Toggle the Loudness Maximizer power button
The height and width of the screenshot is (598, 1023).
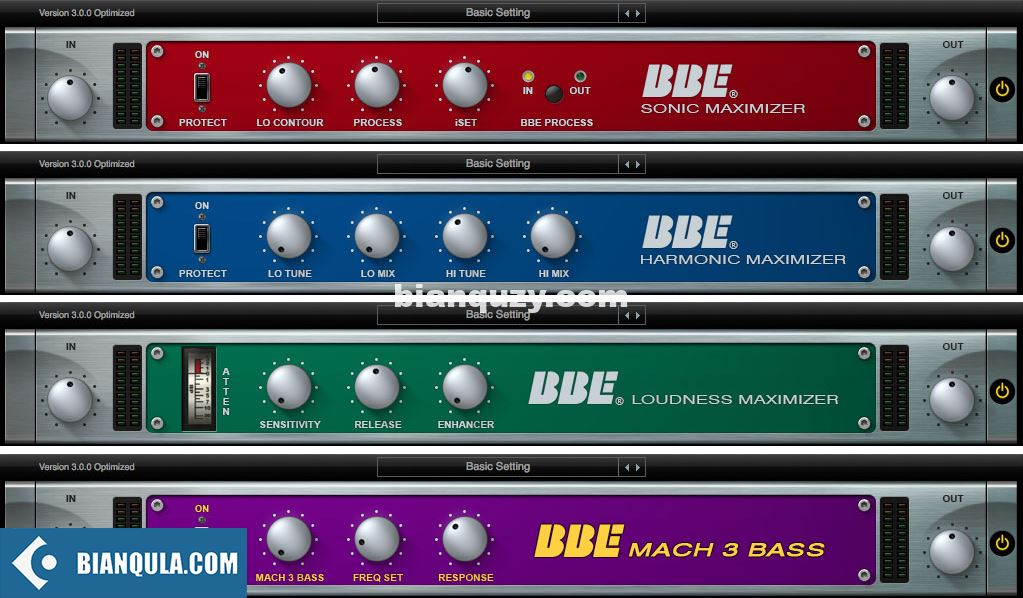coord(1002,391)
